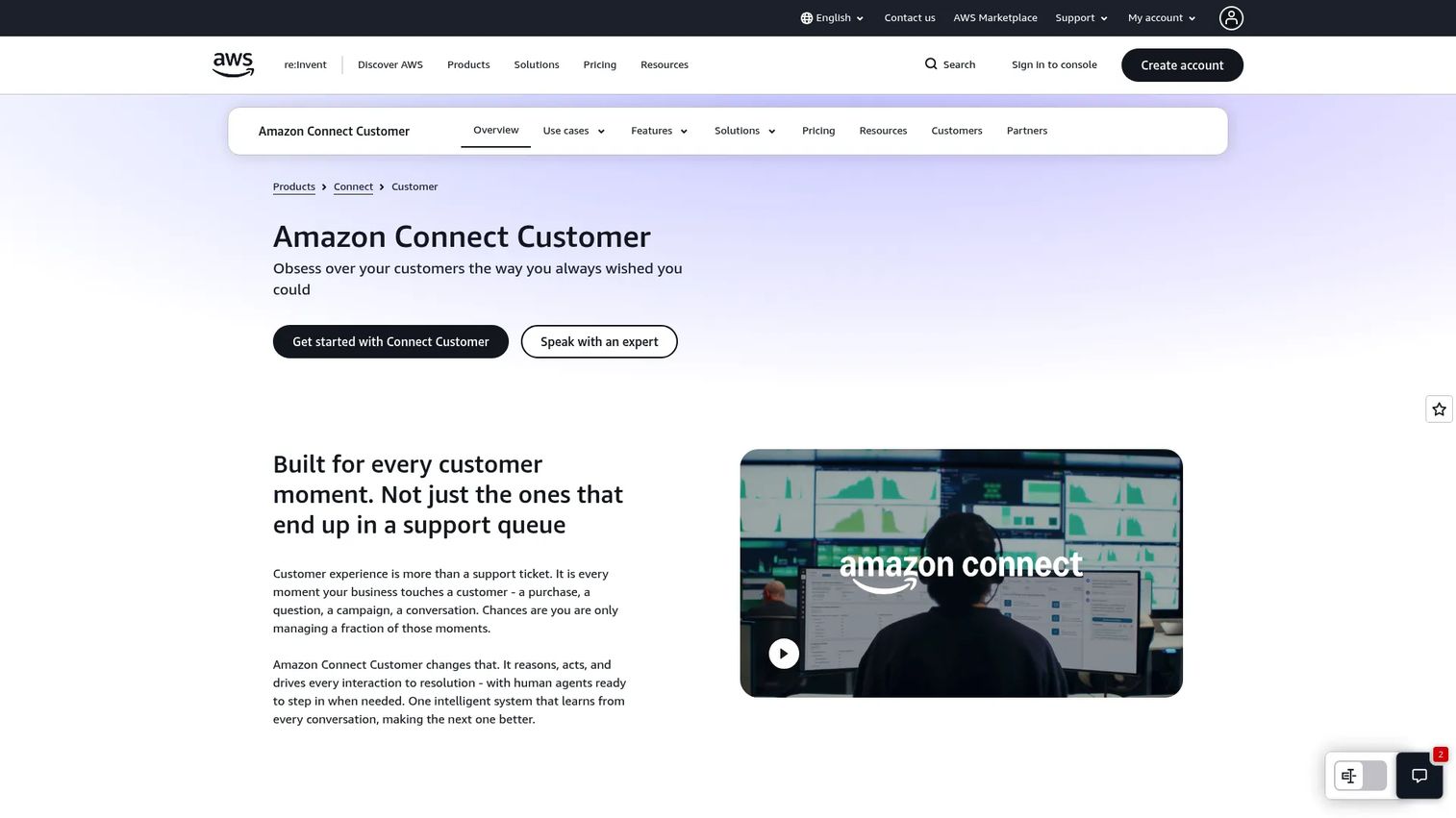Expand the Support dropdown
Screen dimensions: 1456x818
[1081, 18]
